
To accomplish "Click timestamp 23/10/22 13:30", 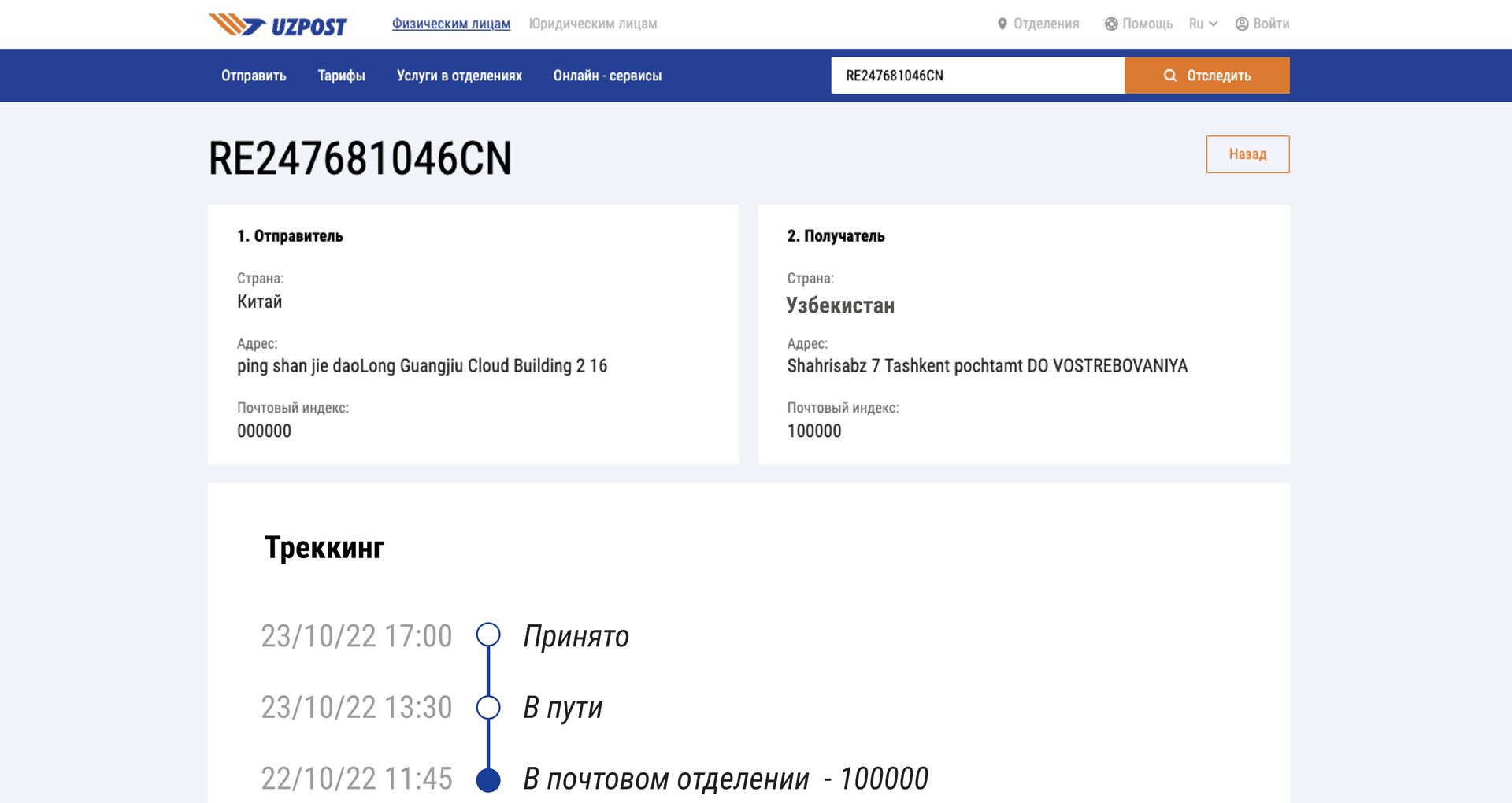I will pos(357,707).
